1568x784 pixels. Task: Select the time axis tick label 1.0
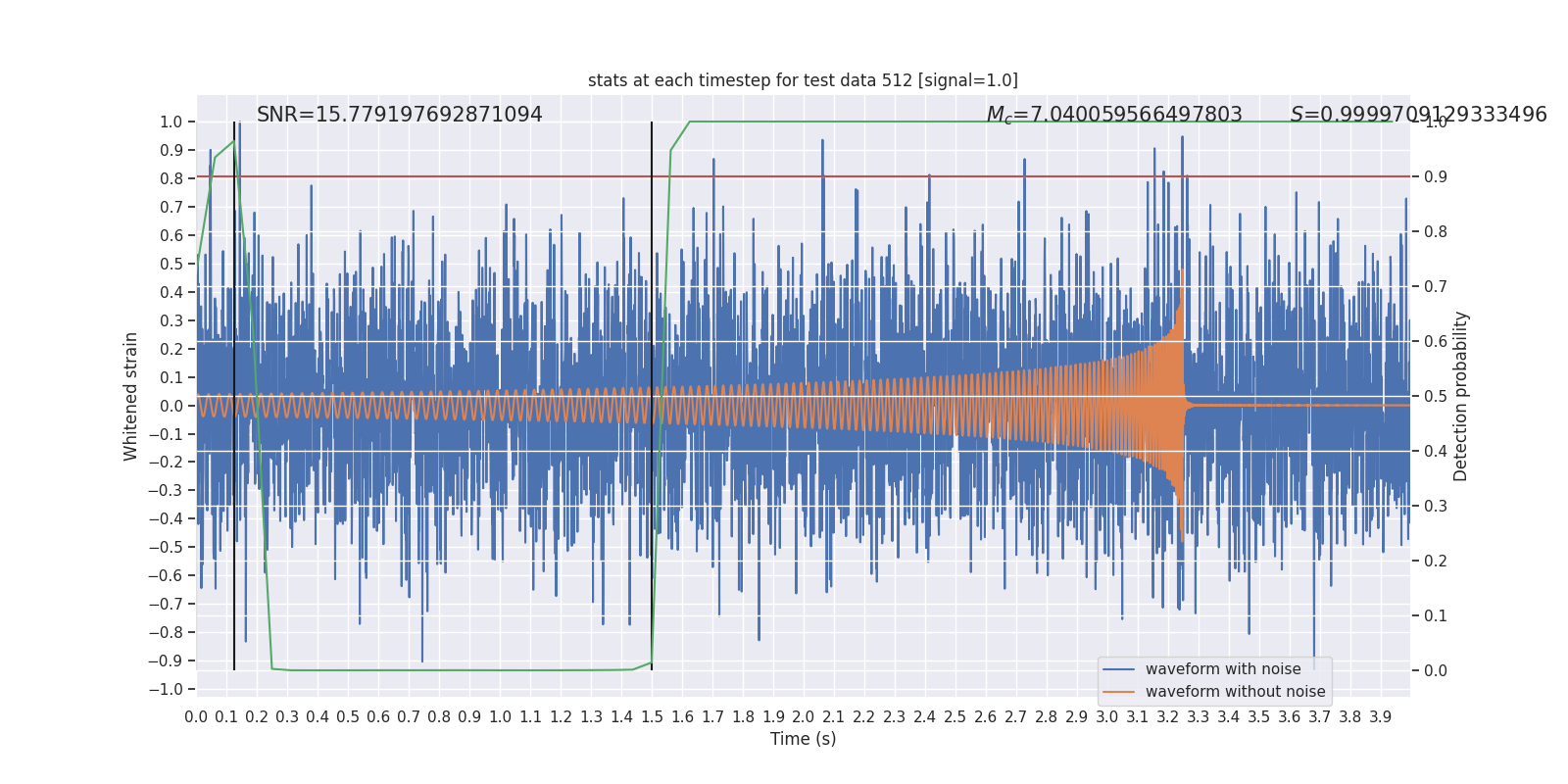[x=500, y=717]
